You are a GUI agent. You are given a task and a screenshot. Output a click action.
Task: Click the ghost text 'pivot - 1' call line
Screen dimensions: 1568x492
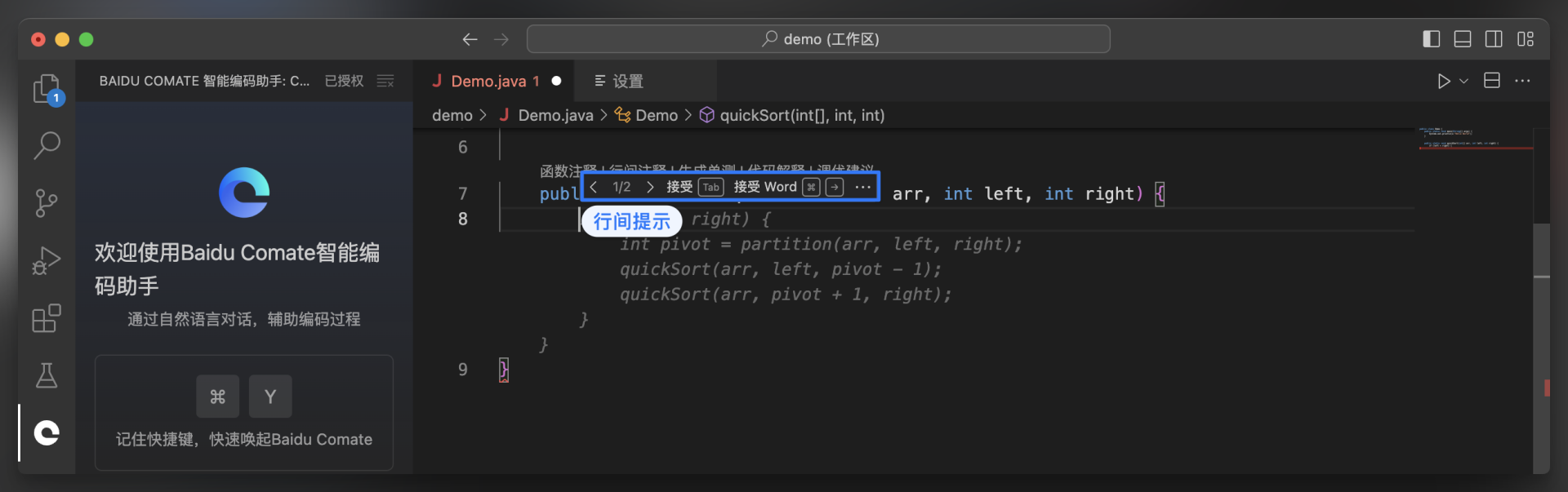pyautogui.click(x=780, y=269)
